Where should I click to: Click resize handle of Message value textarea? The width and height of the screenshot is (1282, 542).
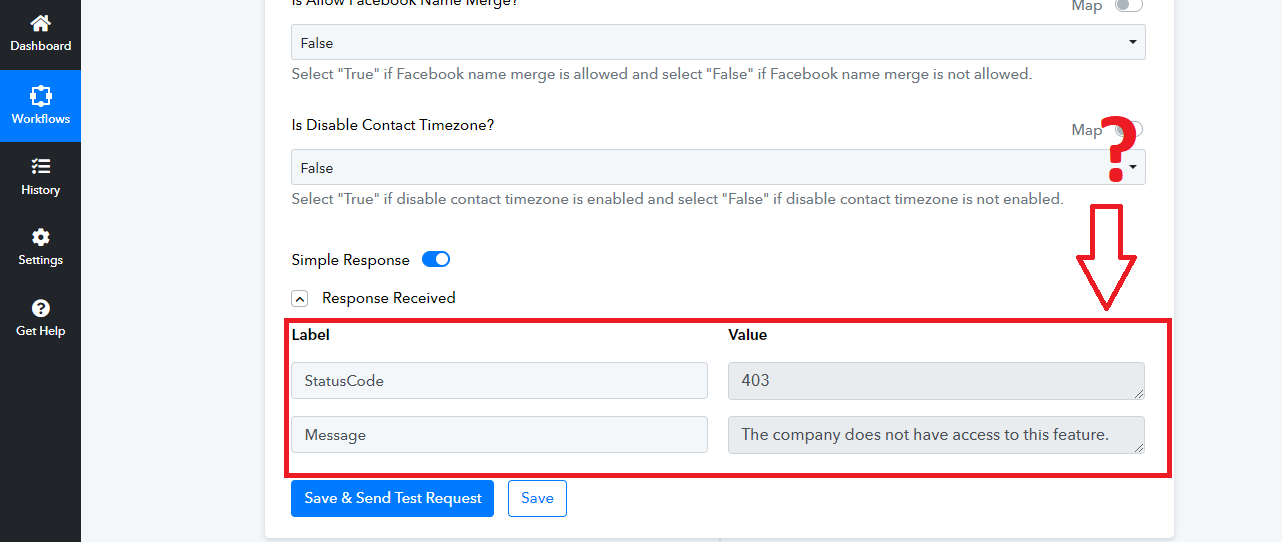1139,448
